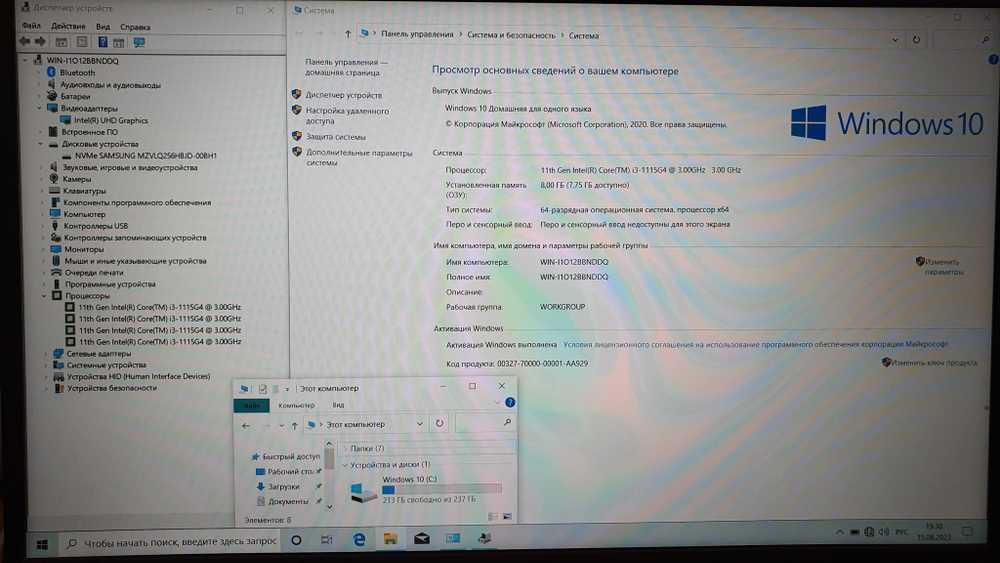Open Диспетчер устройств link in System window
The width and height of the screenshot is (1000, 563).
pyautogui.click(x=344, y=95)
